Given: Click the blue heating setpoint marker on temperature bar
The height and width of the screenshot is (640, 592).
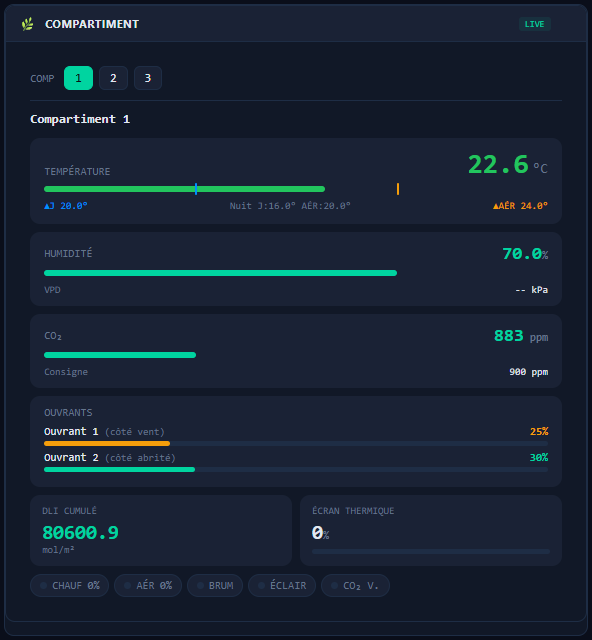Looking at the screenshot, I should (x=196, y=189).
